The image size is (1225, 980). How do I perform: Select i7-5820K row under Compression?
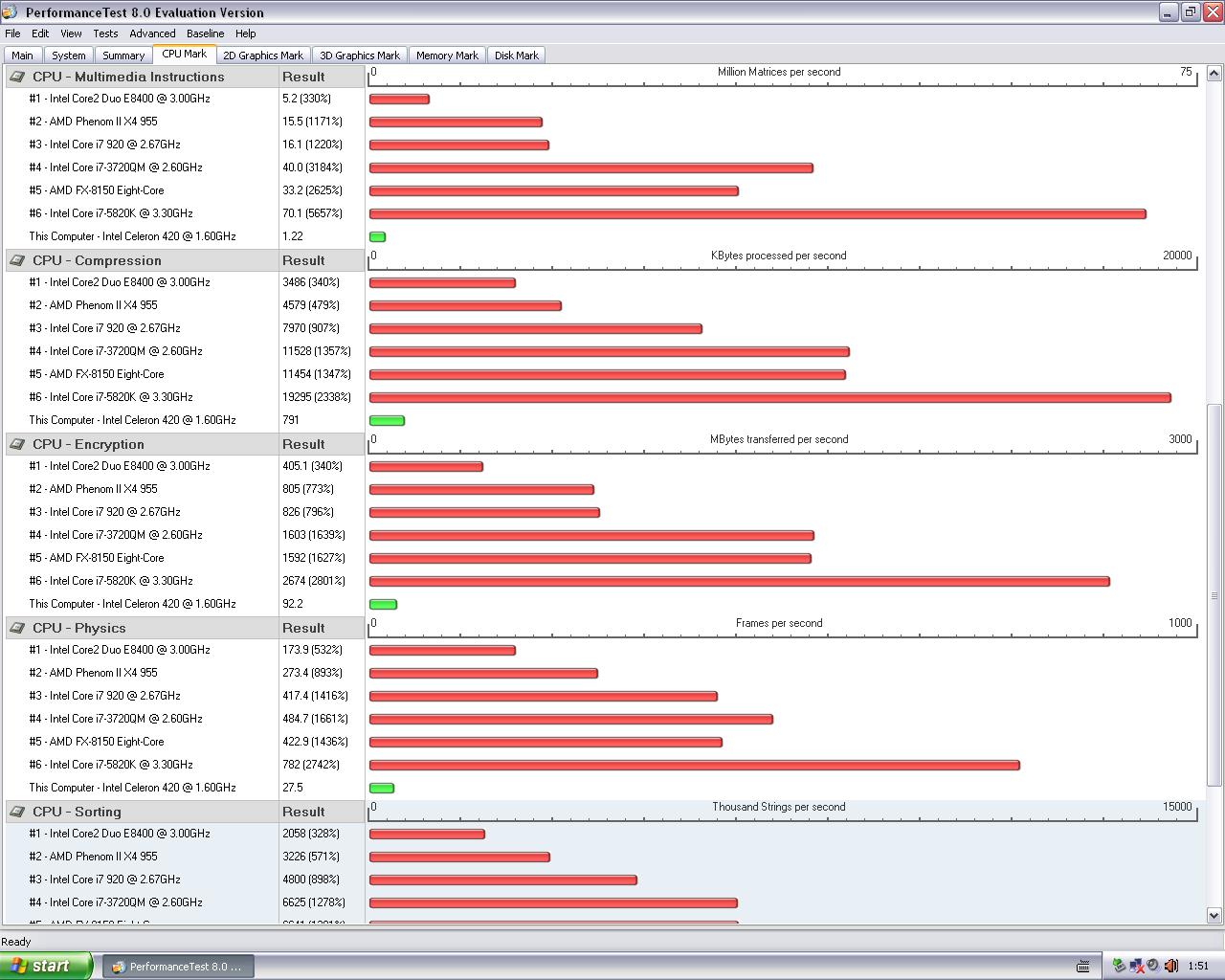[111, 397]
